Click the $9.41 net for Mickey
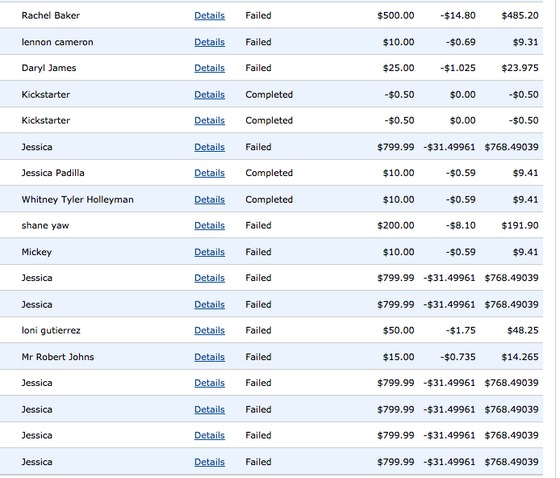The height and width of the screenshot is (478, 560). (x=526, y=252)
